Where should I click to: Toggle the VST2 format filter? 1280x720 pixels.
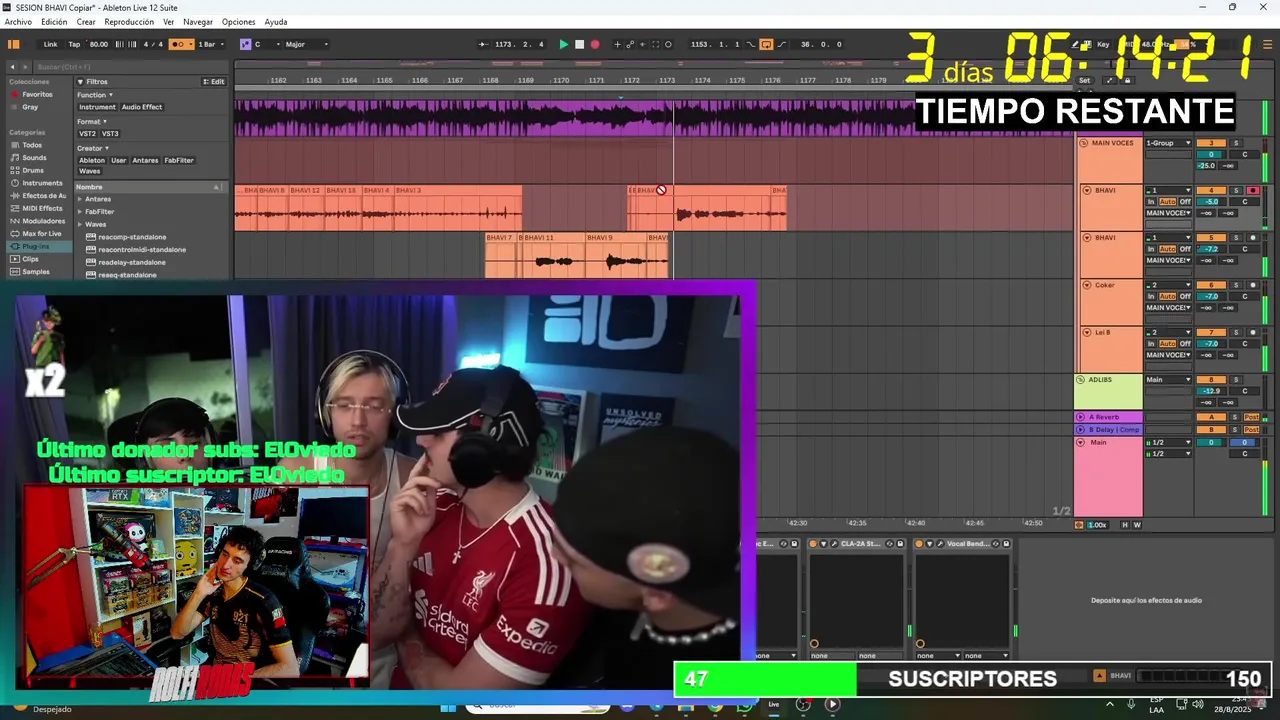pos(87,133)
